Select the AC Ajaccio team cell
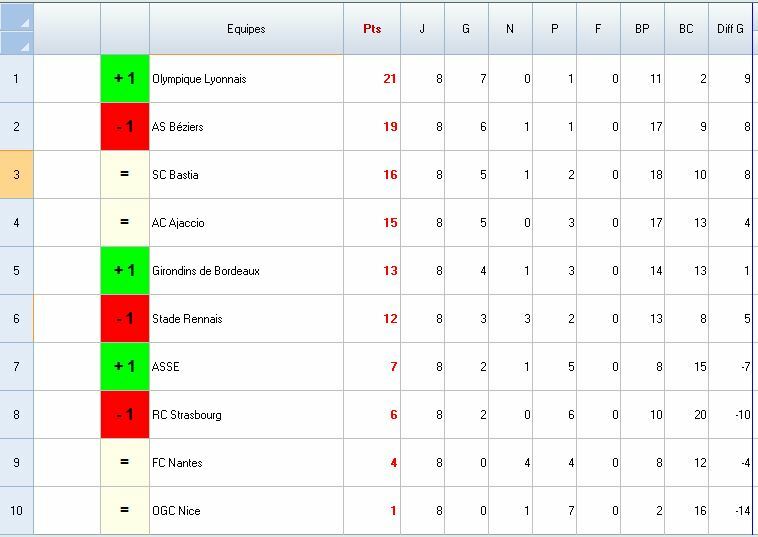This screenshot has height=537, width=758. [x=246, y=223]
